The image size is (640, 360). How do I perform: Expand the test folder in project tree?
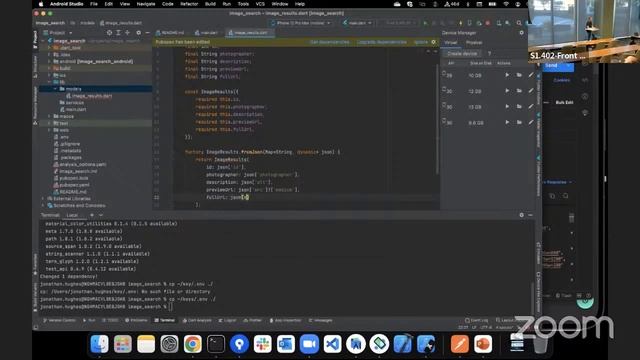[49, 123]
